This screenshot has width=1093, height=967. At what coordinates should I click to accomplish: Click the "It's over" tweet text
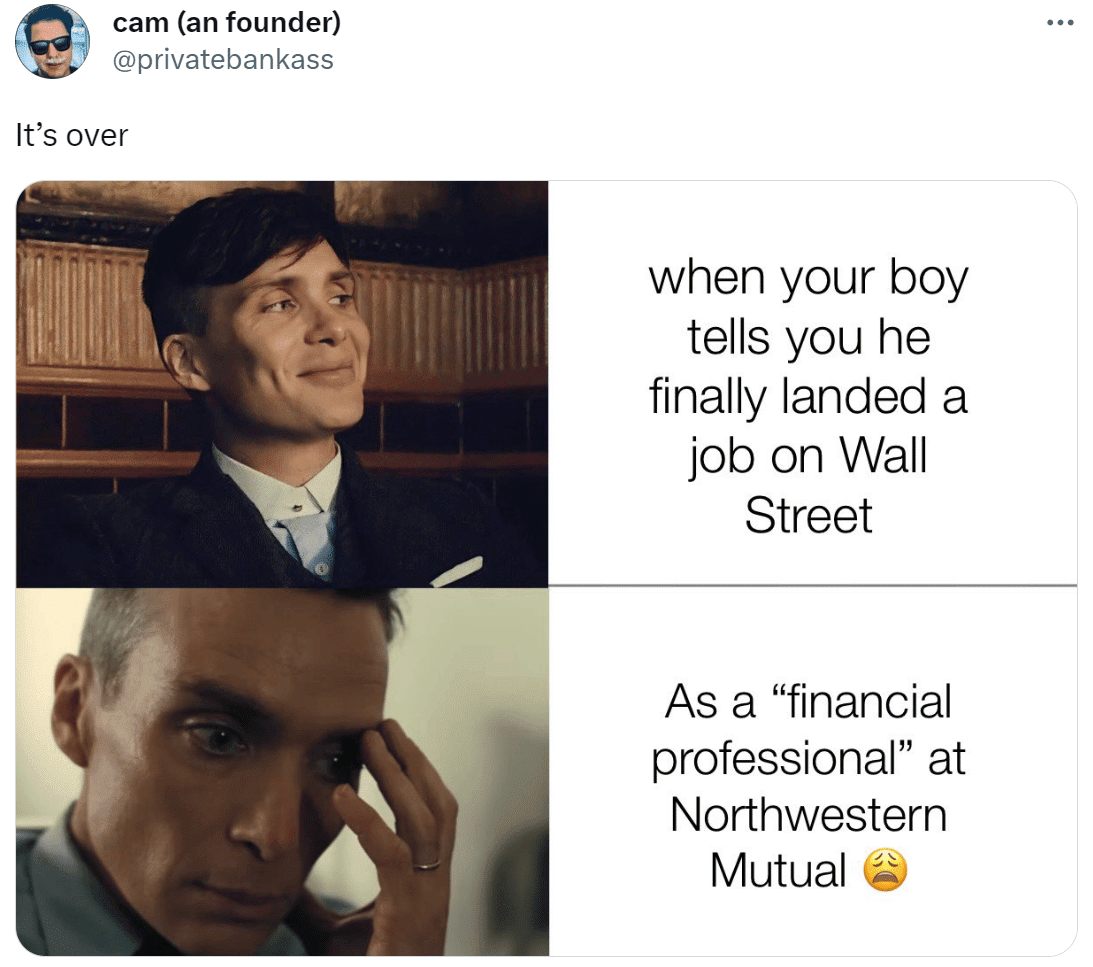(x=72, y=135)
